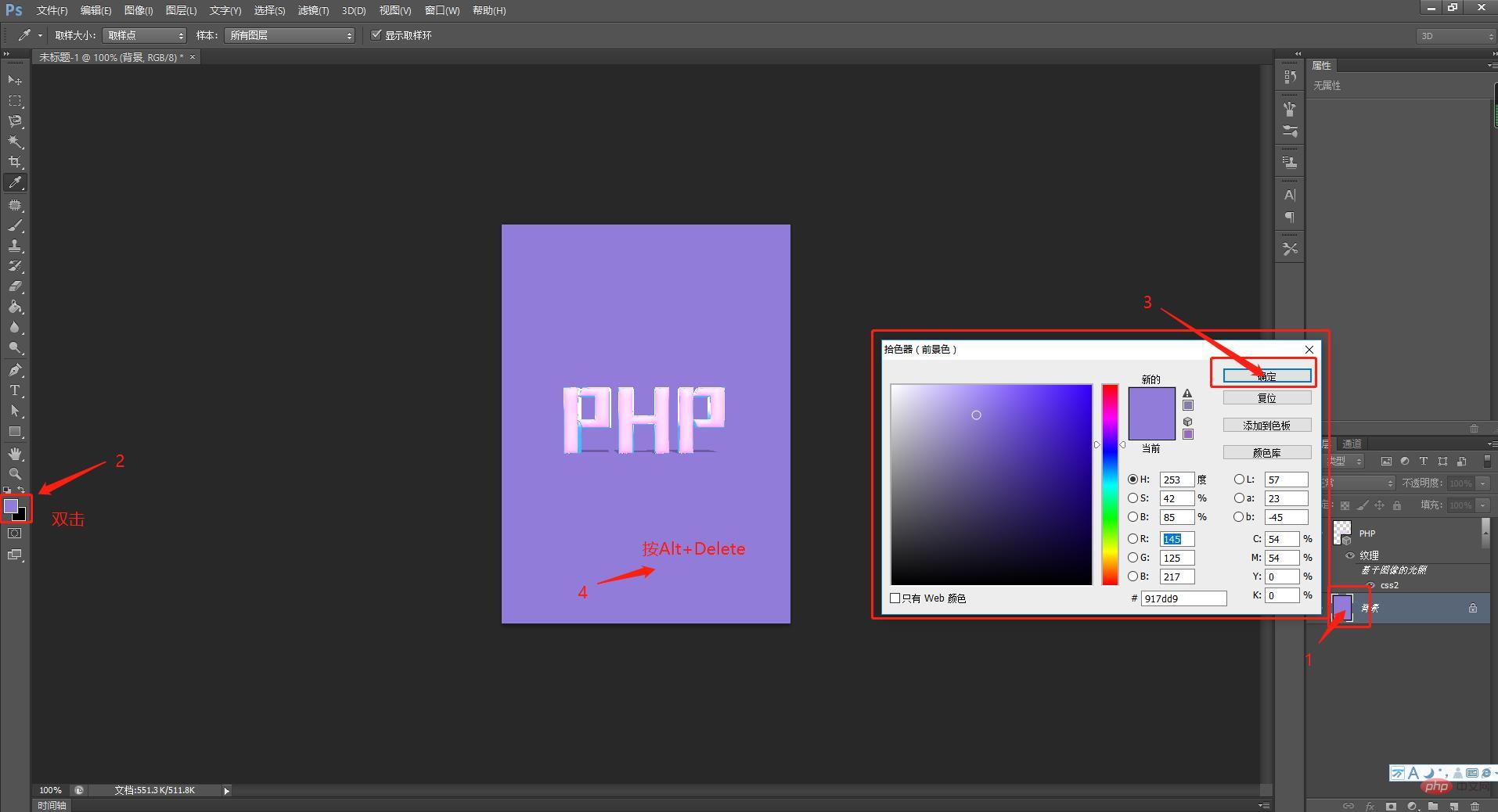
Task: Open 样本 所有图层 dropdown
Action: click(290, 35)
